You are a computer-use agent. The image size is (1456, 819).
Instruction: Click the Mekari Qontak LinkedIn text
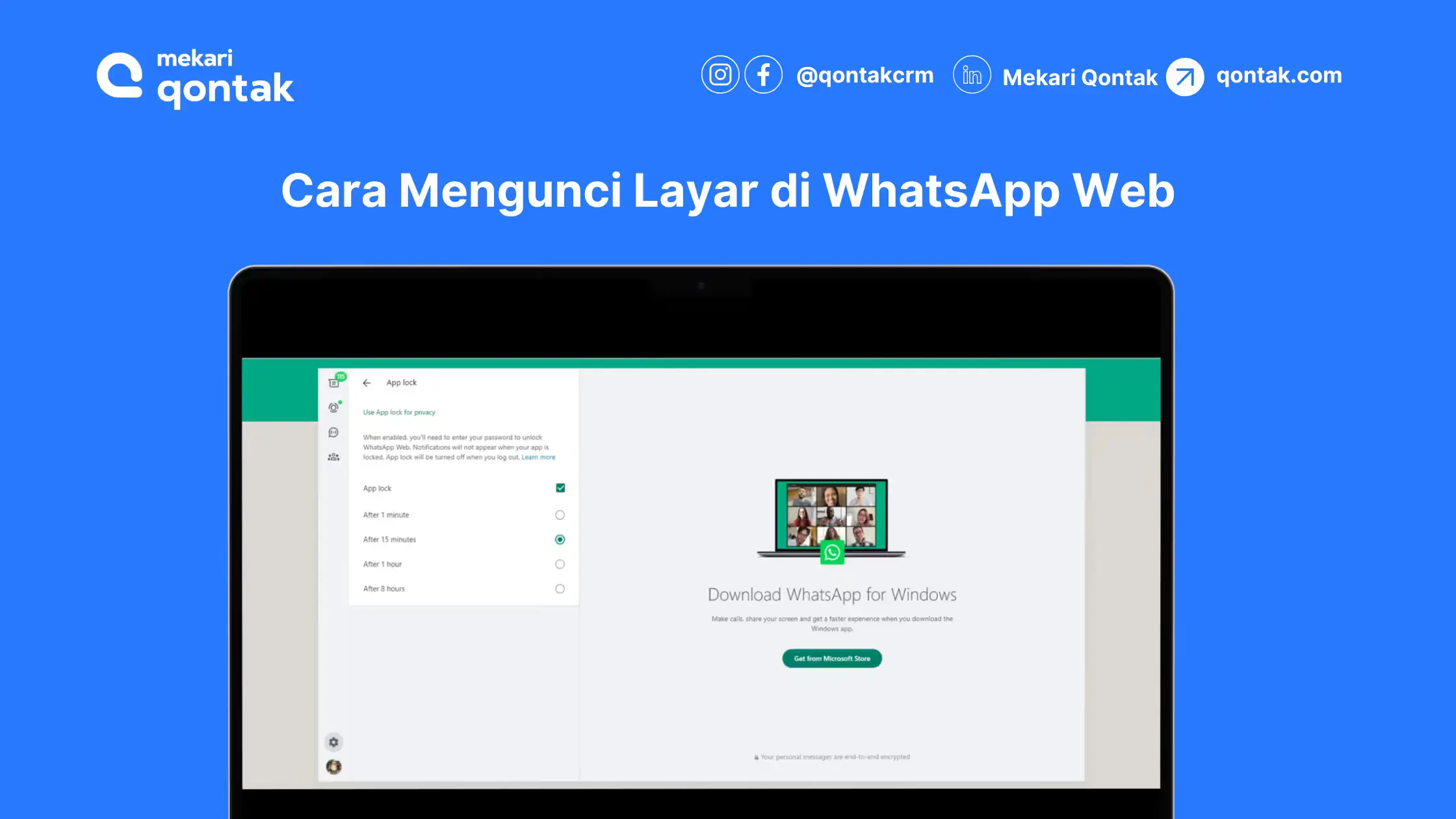click(1080, 78)
